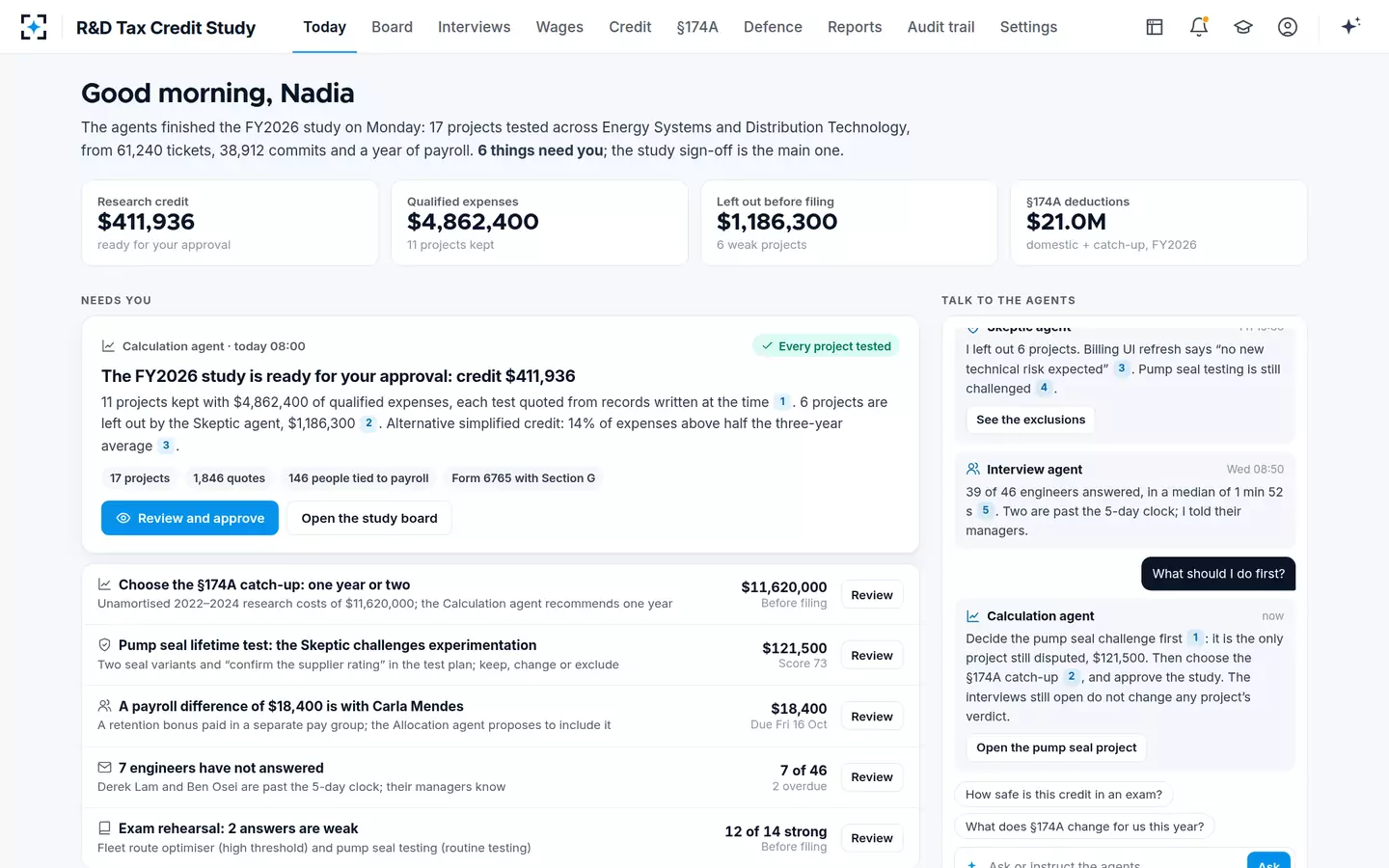The image size is (1389, 868).
Task: Review the §174A catch-up item
Action: (x=872, y=595)
